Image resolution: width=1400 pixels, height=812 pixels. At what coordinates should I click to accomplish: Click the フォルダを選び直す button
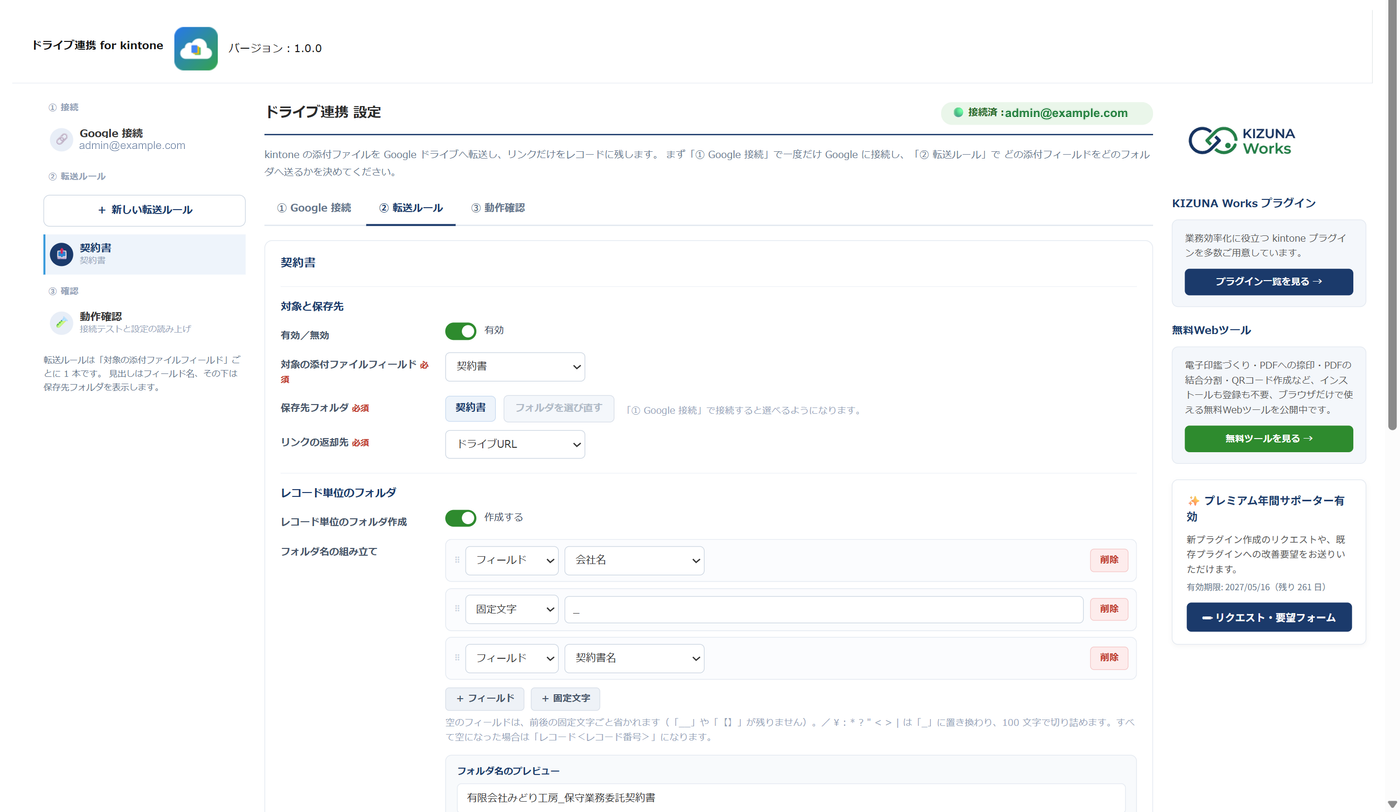pyautogui.click(x=559, y=408)
